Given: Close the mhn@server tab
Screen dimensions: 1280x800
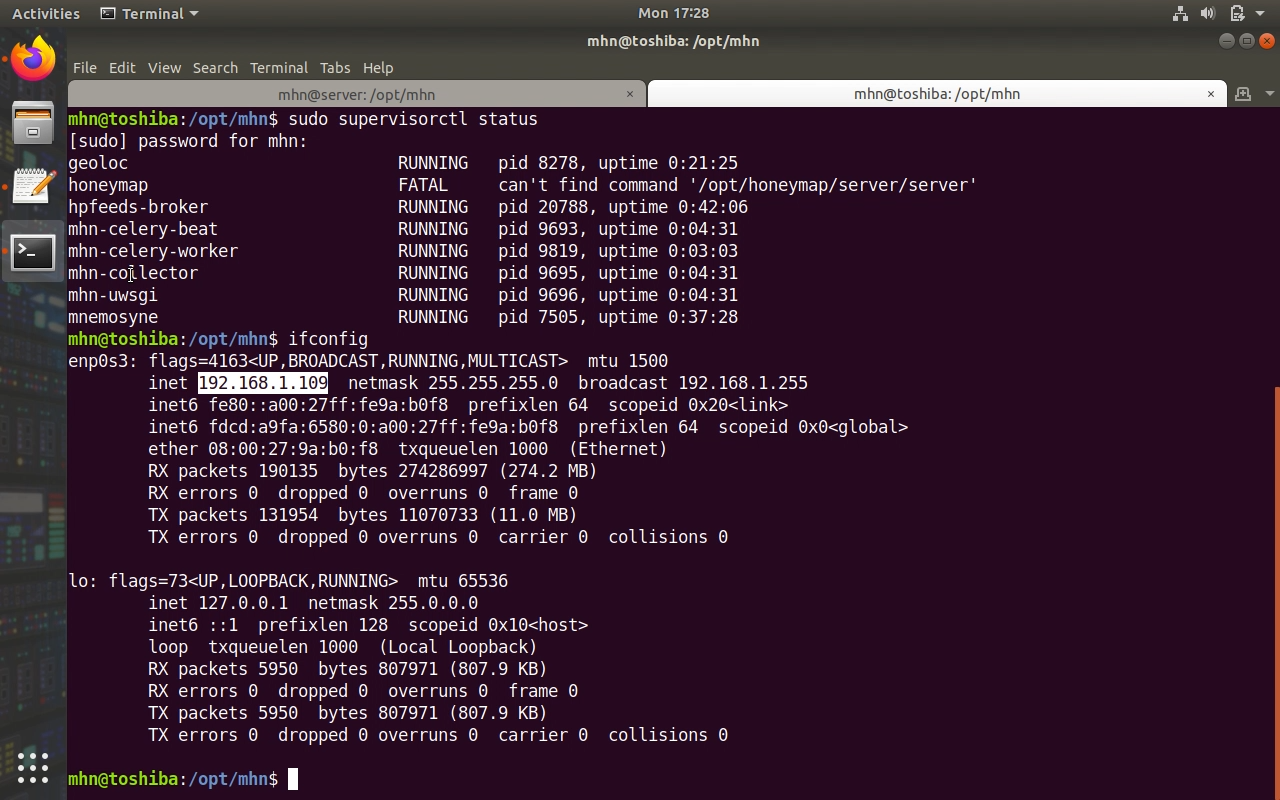Looking at the screenshot, I should [630, 94].
